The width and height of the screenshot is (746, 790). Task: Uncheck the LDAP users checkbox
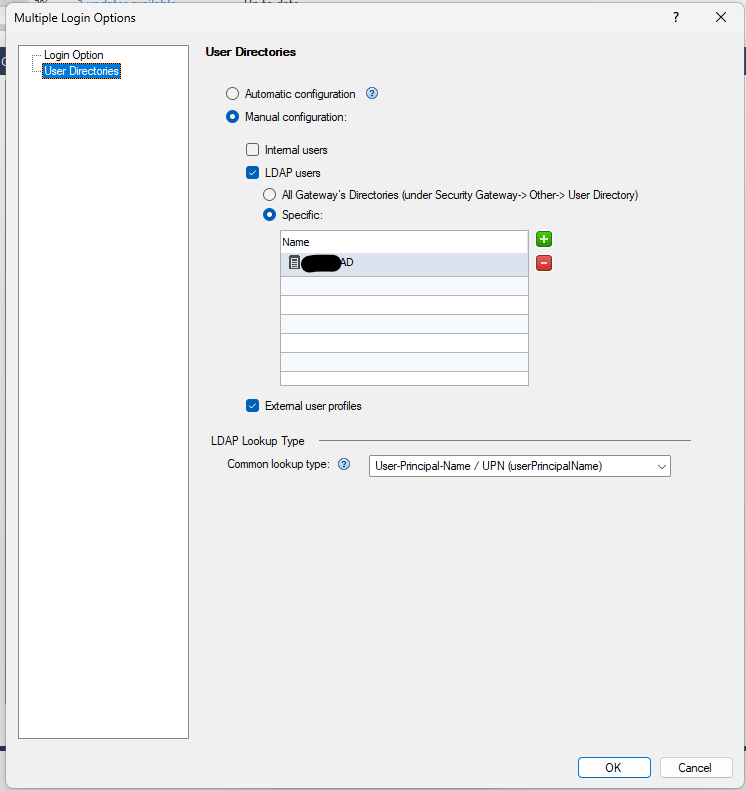pos(252,173)
